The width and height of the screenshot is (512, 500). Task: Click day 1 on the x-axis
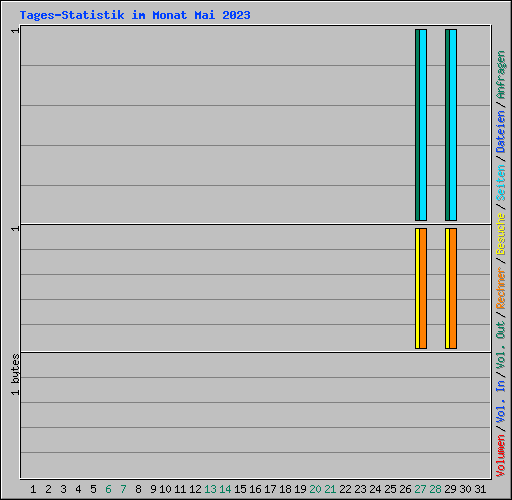point(33,489)
